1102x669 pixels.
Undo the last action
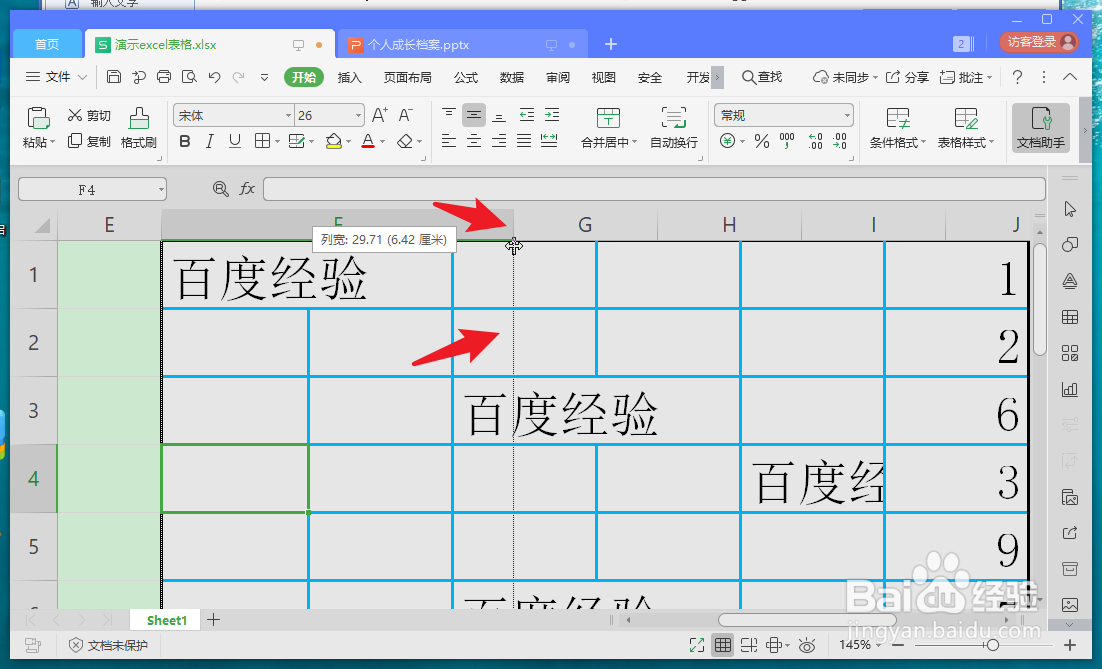214,77
